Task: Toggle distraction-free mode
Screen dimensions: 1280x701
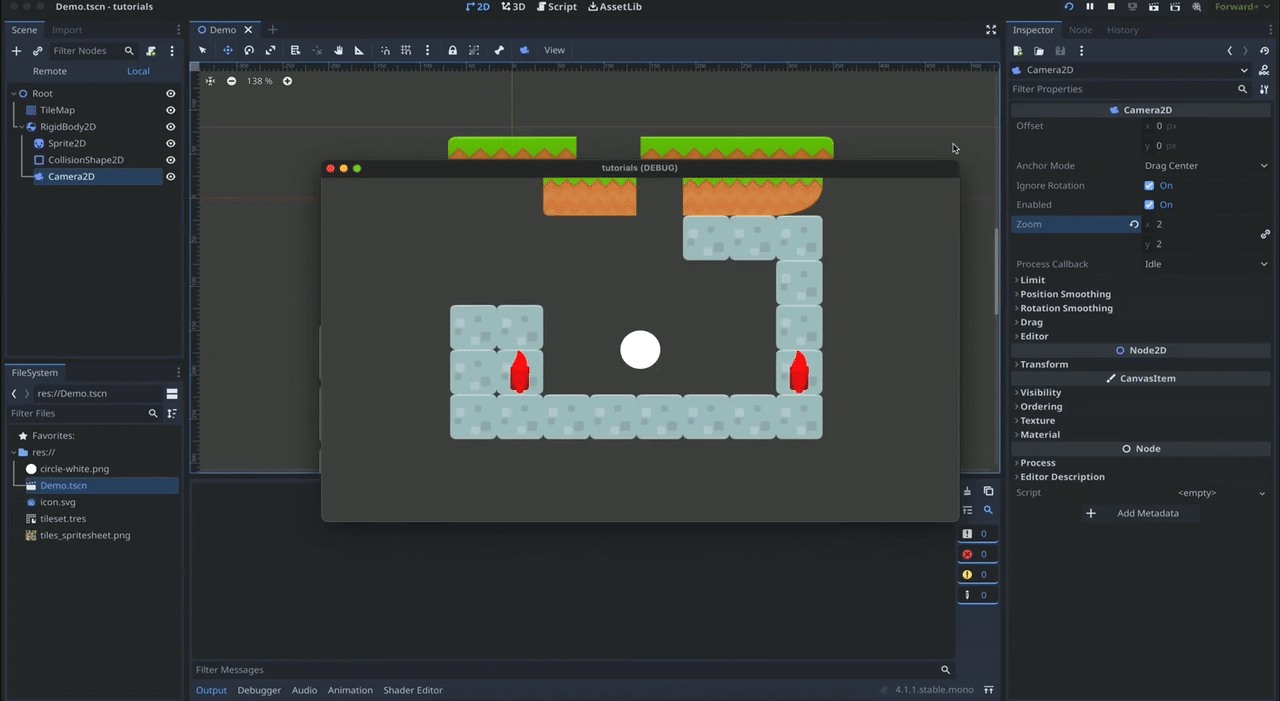Action: (x=991, y=30)
